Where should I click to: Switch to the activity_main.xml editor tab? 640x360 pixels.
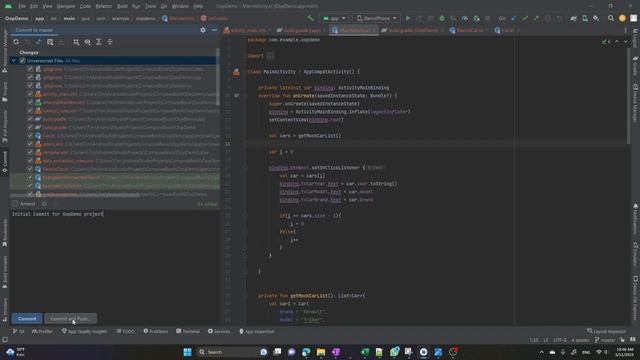pos(247,30)
